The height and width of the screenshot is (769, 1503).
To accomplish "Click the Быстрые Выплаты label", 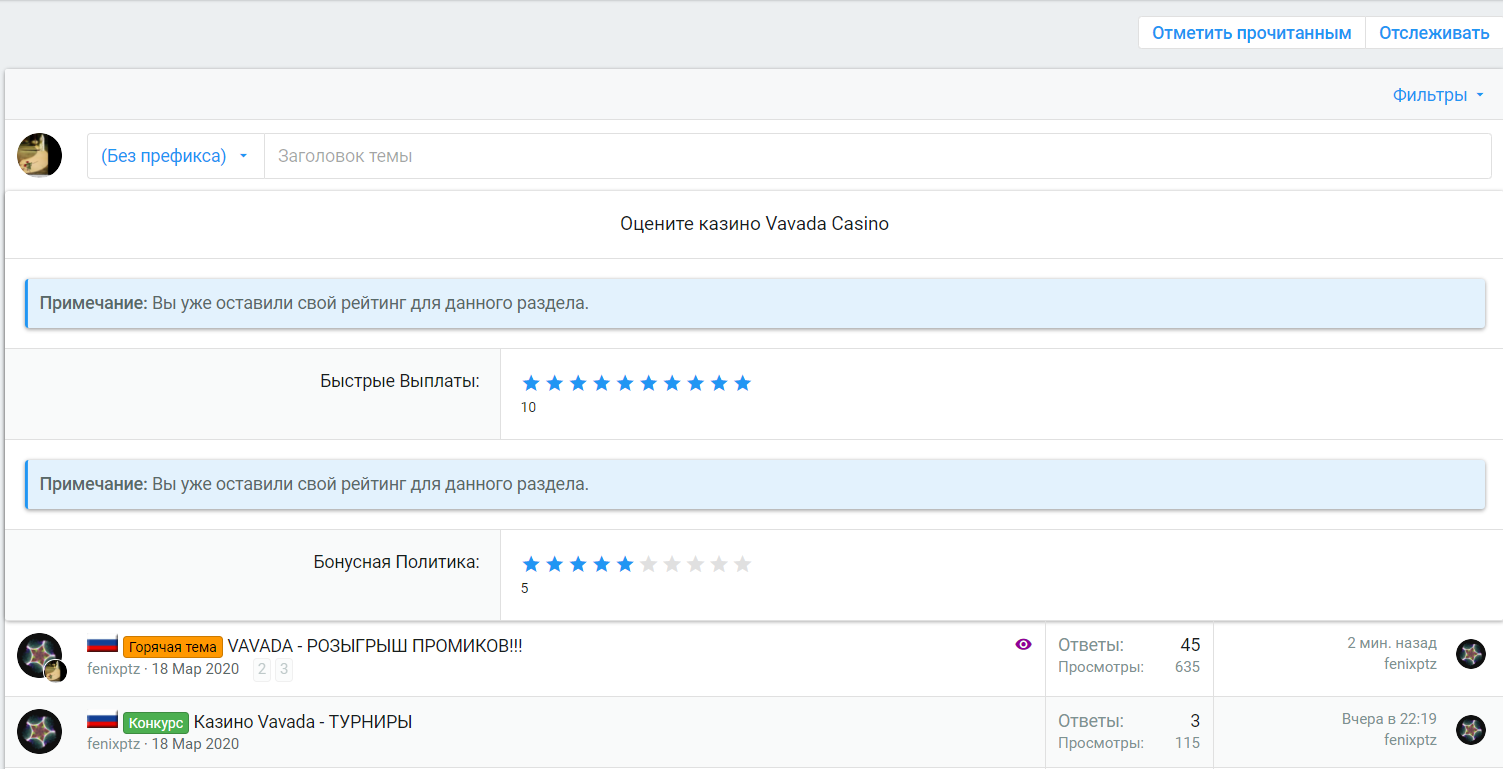I will (x=400, y=381).
